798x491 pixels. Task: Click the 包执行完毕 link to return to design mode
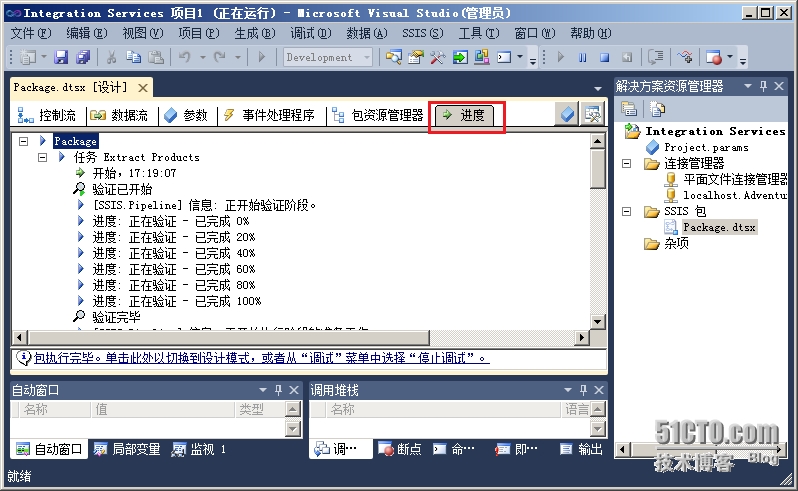pyautogui.click(x=262, y=358)
